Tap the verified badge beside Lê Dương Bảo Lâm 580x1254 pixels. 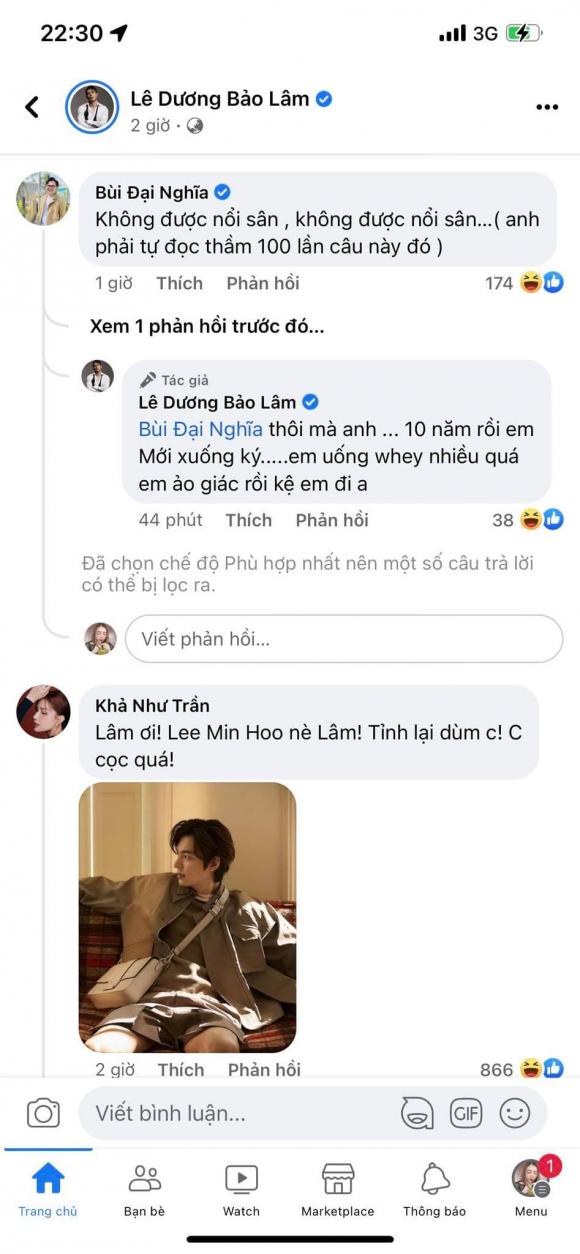coord(323,98)
